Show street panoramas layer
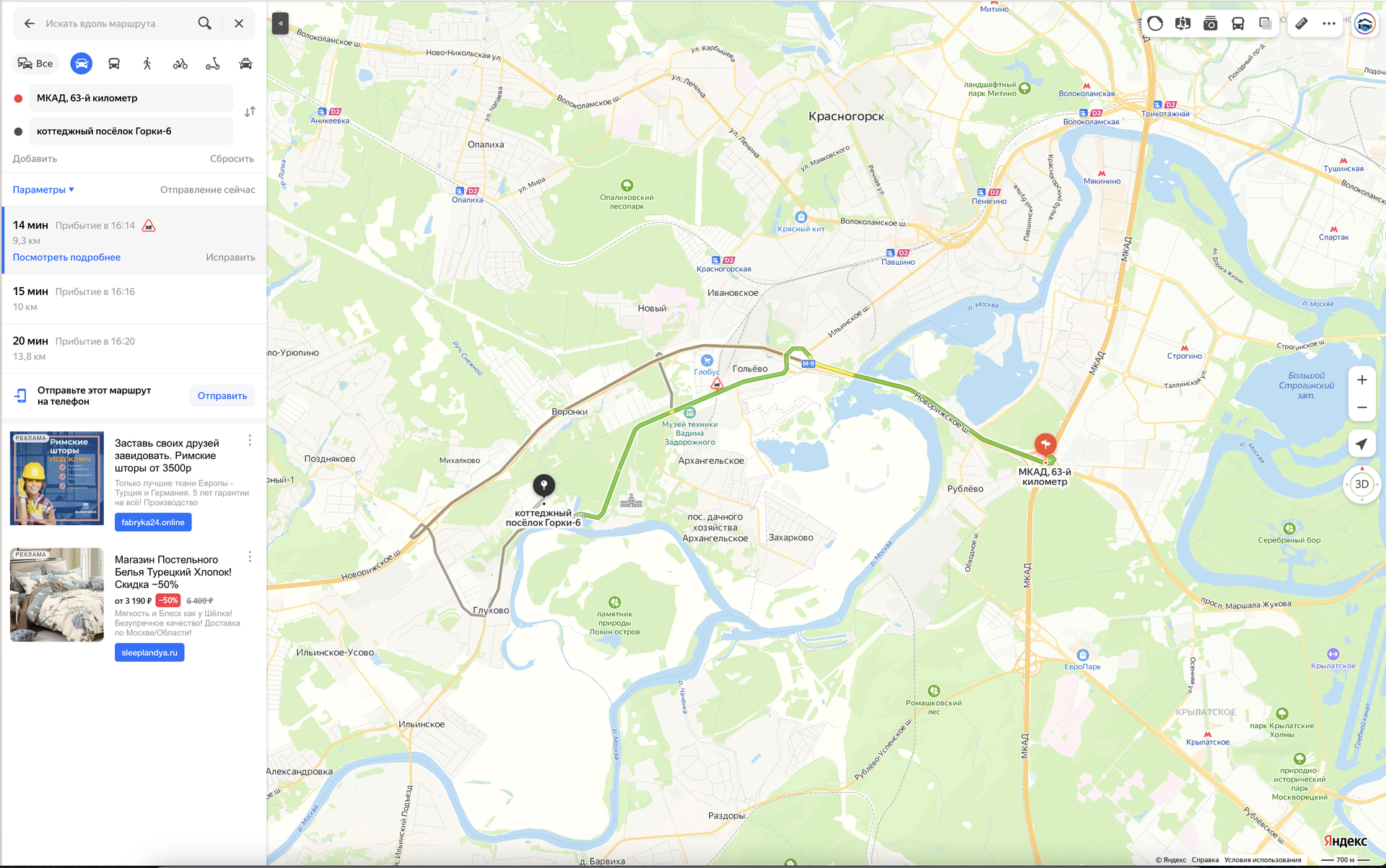The image size is (1386, 868). (x=1182, y=24)
